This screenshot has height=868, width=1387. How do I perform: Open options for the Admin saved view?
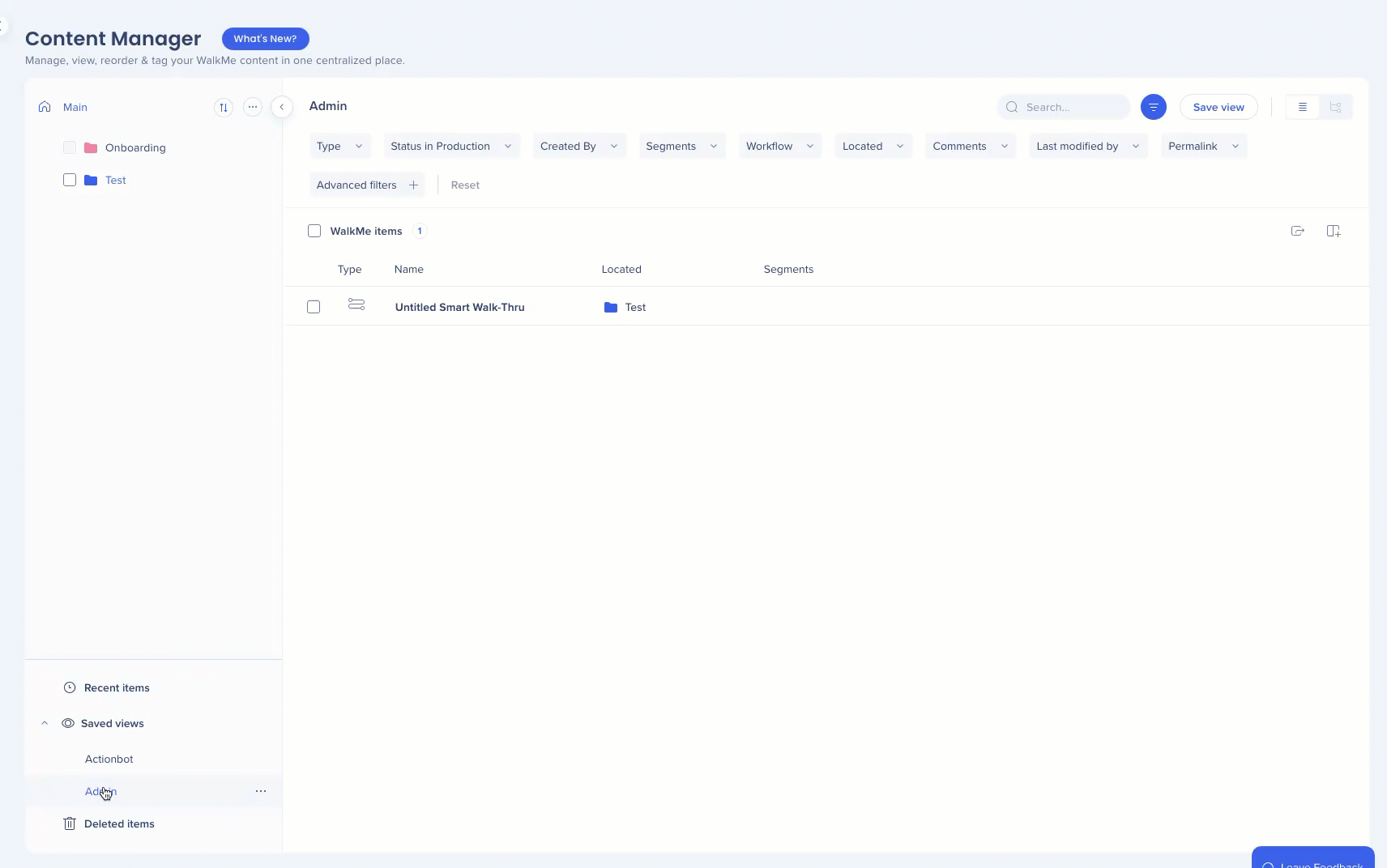pos(261,791)
